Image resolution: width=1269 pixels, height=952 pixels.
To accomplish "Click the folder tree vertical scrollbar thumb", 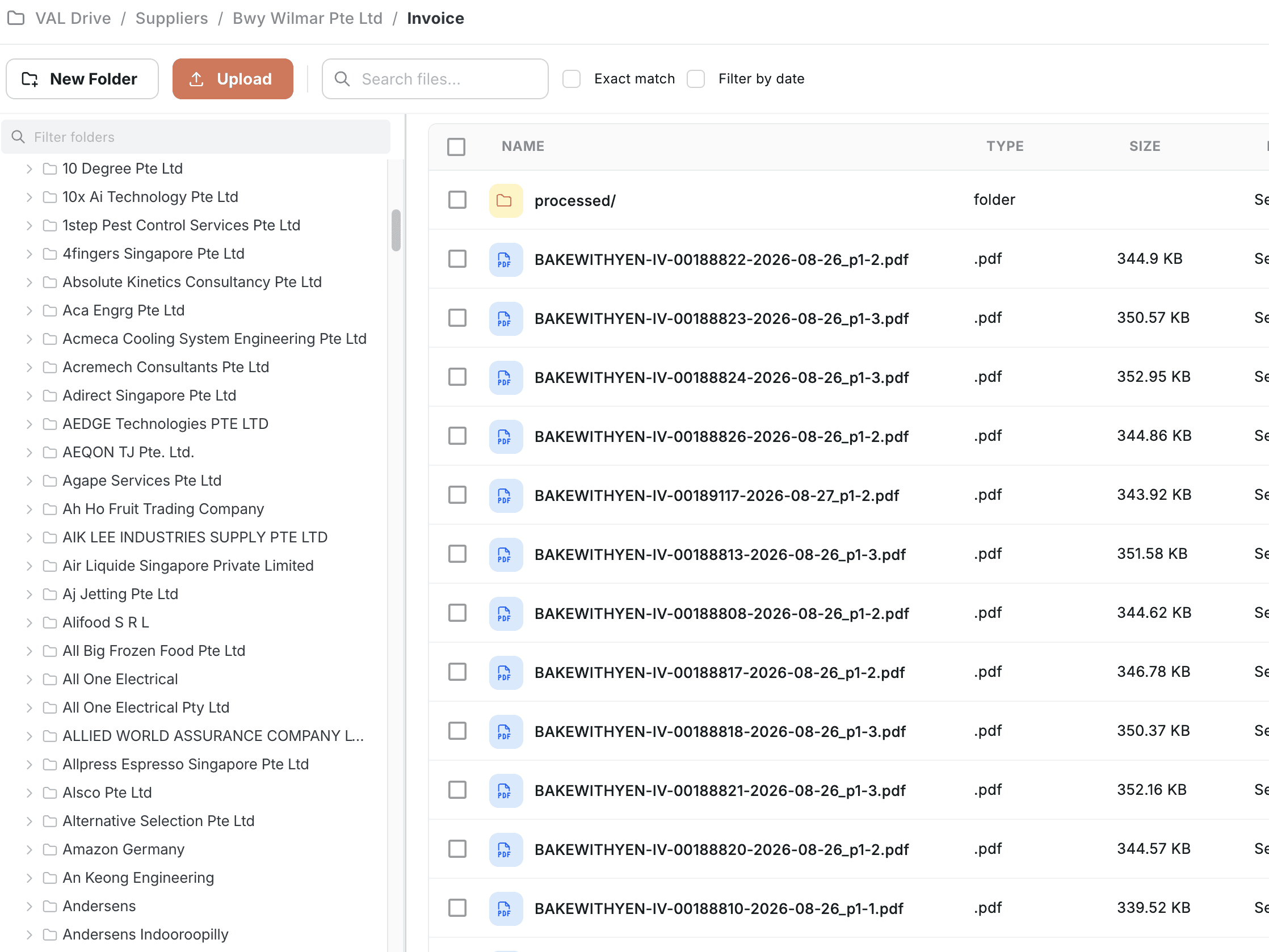I will coord(396,230).
